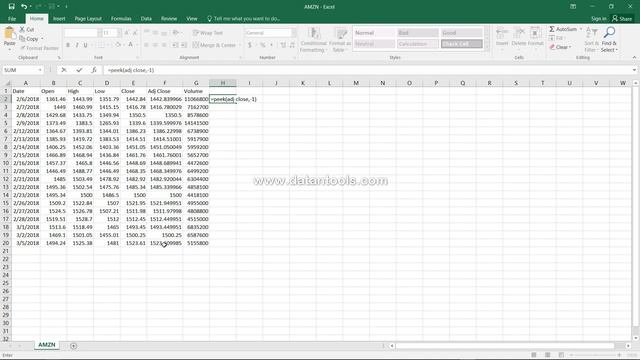Collapse the ribbon with the caret
640x360 pixels.
coord(634,58)
